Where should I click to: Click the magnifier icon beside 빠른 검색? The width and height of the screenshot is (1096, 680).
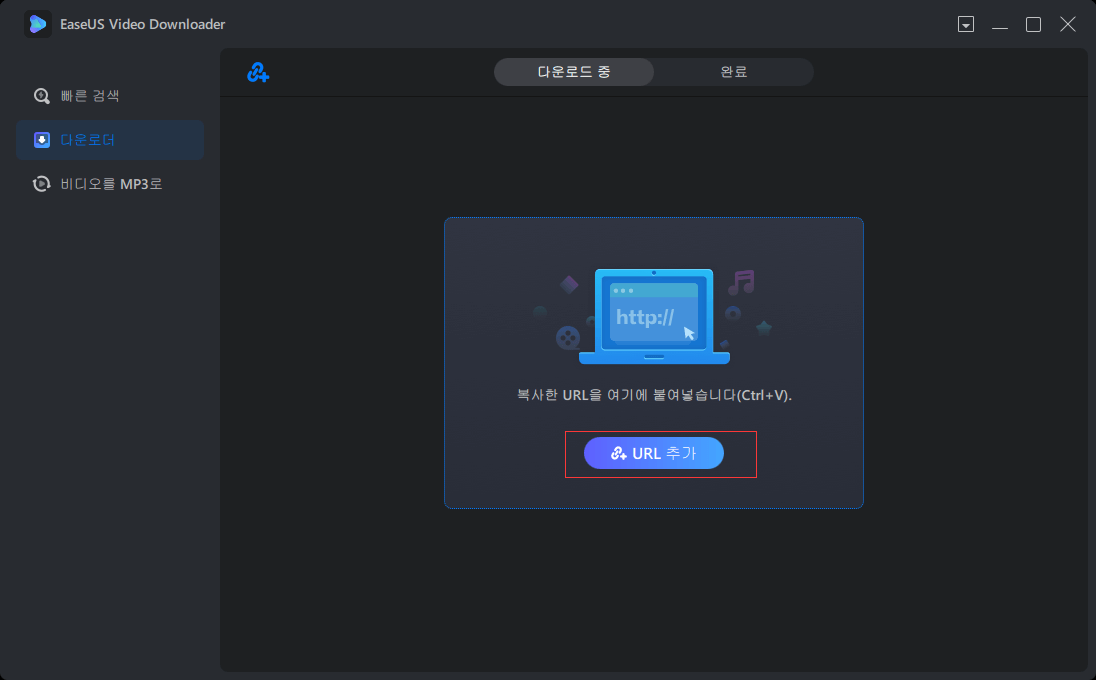pos(42,96)
